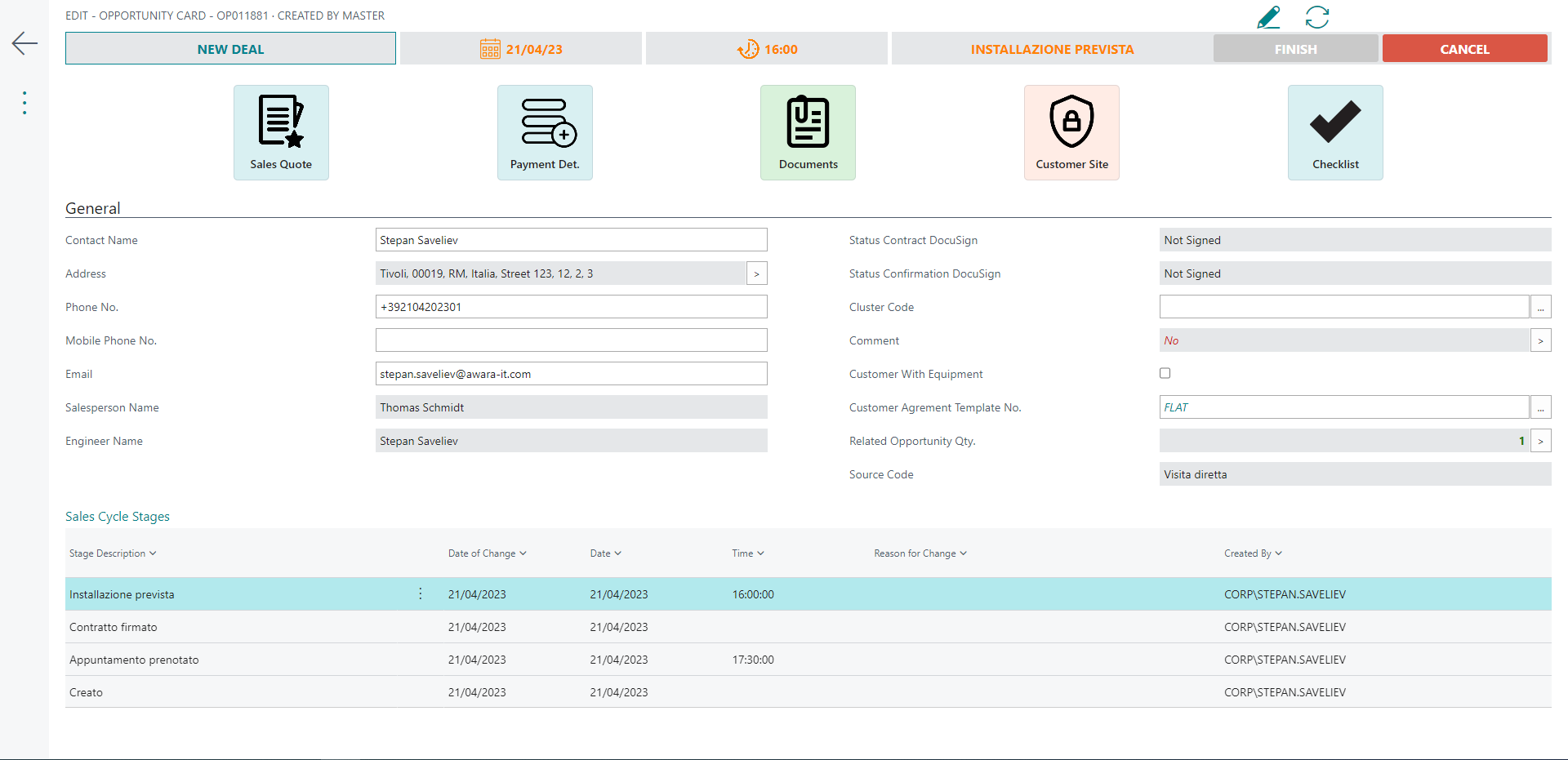The height and width of the screenshot is (760, 1568).
Task: Click the Email input field
Action: pos(572,374)
